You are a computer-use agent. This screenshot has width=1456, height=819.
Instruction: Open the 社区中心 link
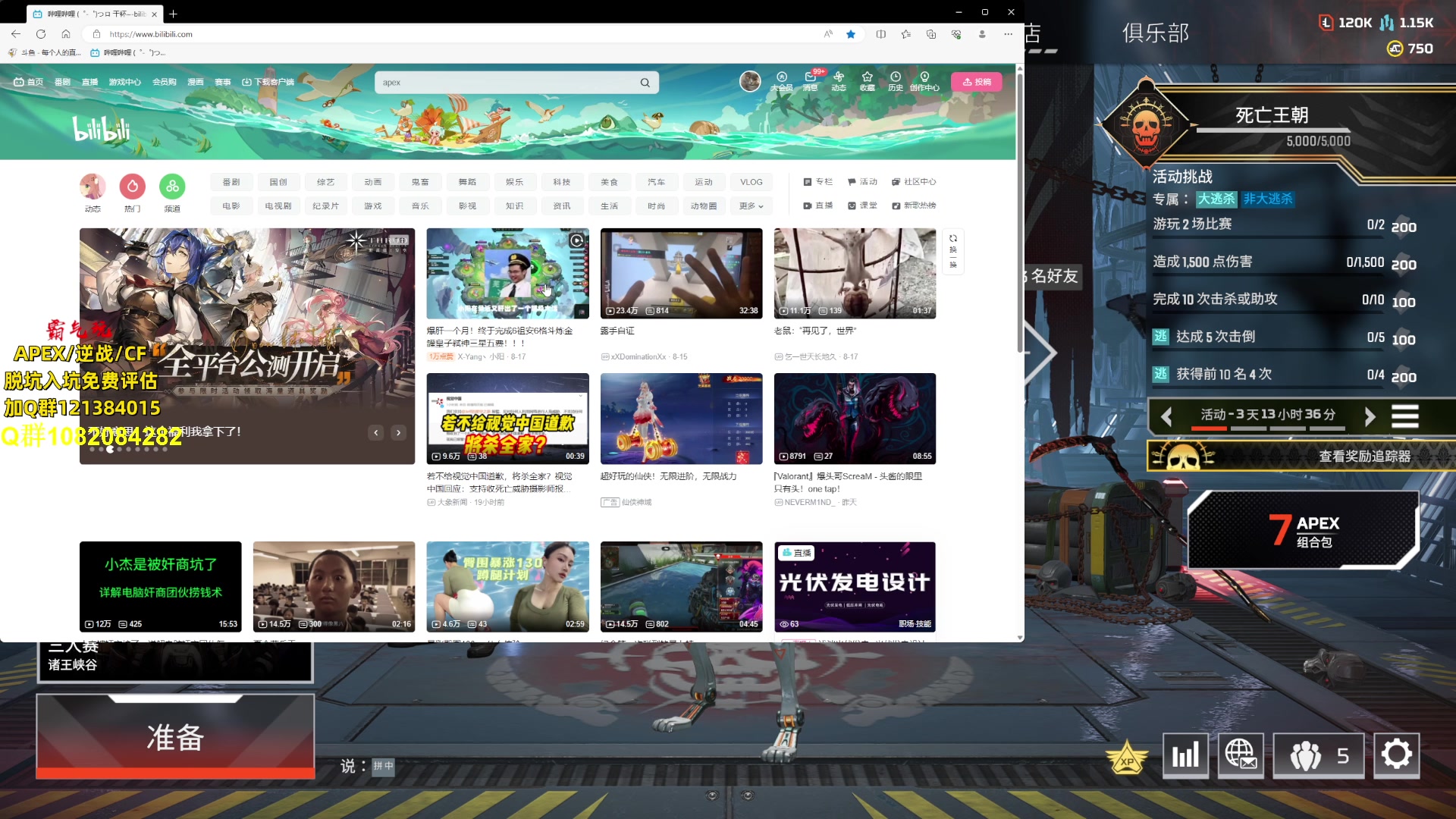pyautogui.click(x=914, y=182)
